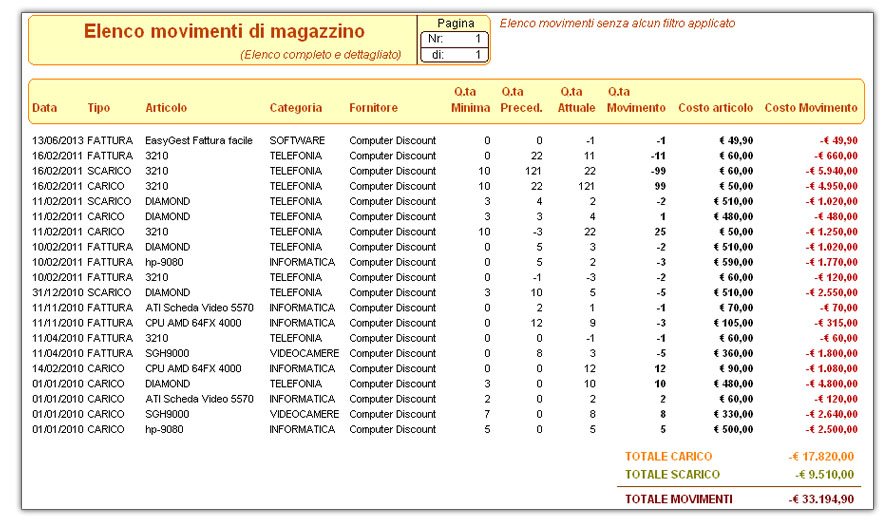Click the 'Fornitore' column header

[x=373, y=108]
